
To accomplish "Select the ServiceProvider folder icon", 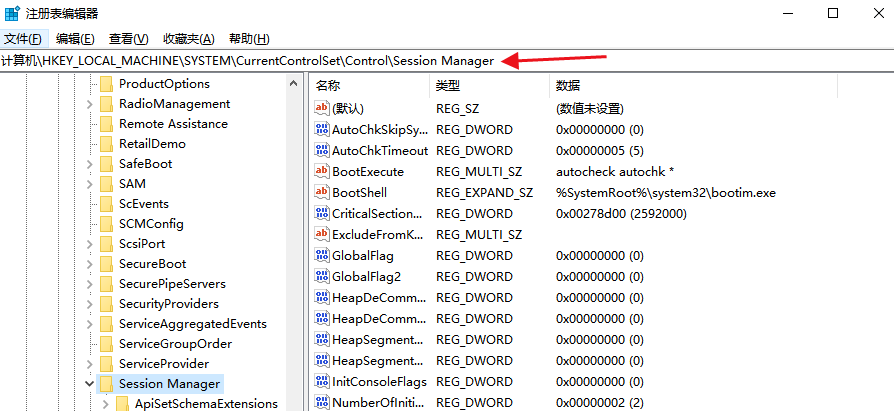I will (107, 364).
